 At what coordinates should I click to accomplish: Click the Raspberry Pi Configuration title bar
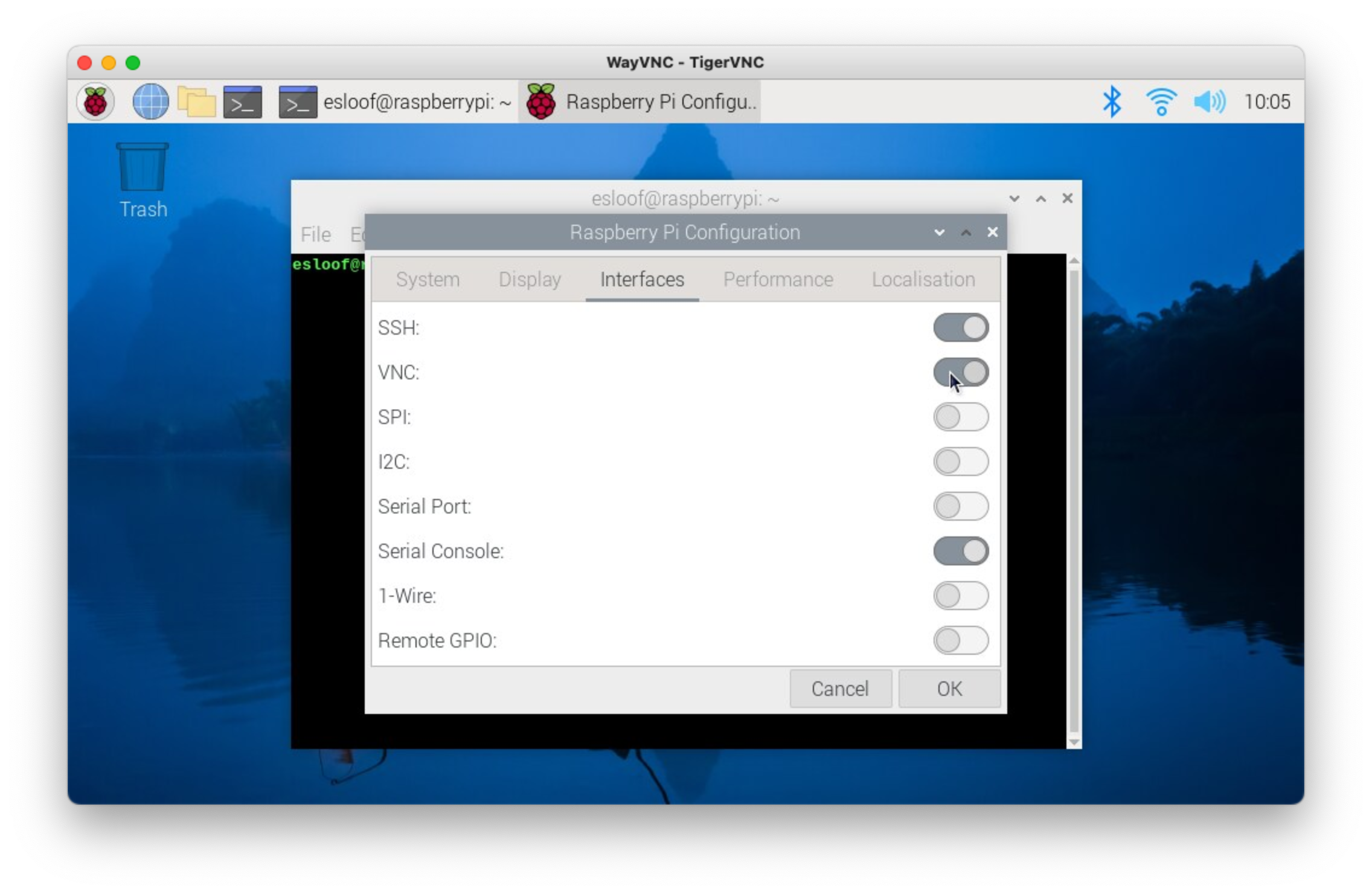click(x=685, y=233)
